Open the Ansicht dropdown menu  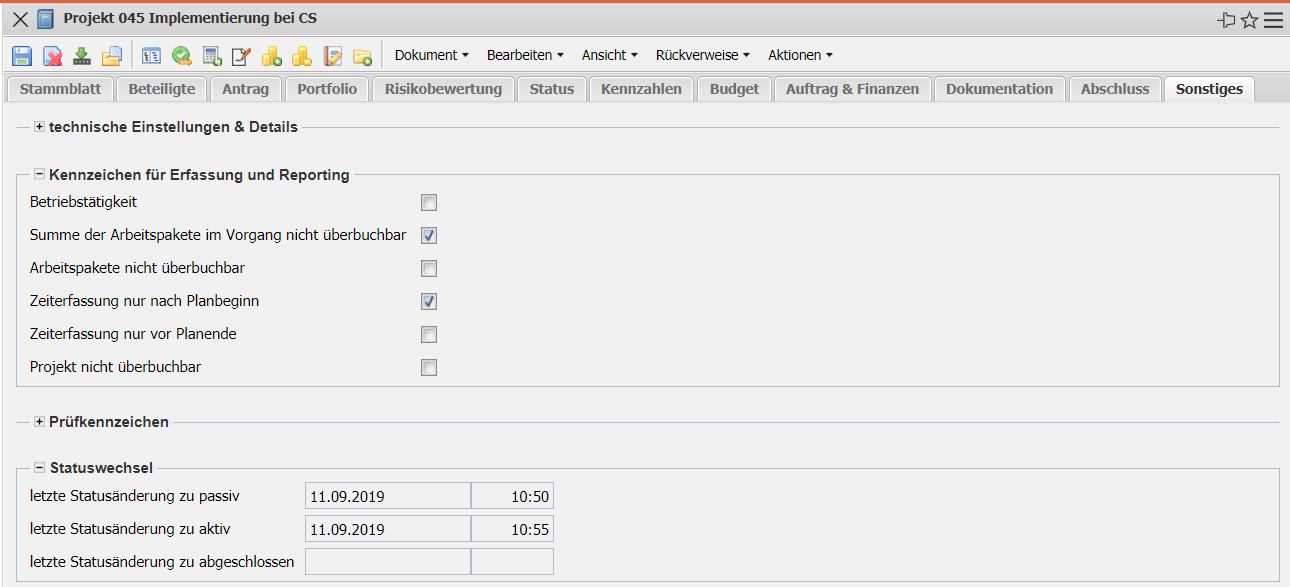[609, 55]
